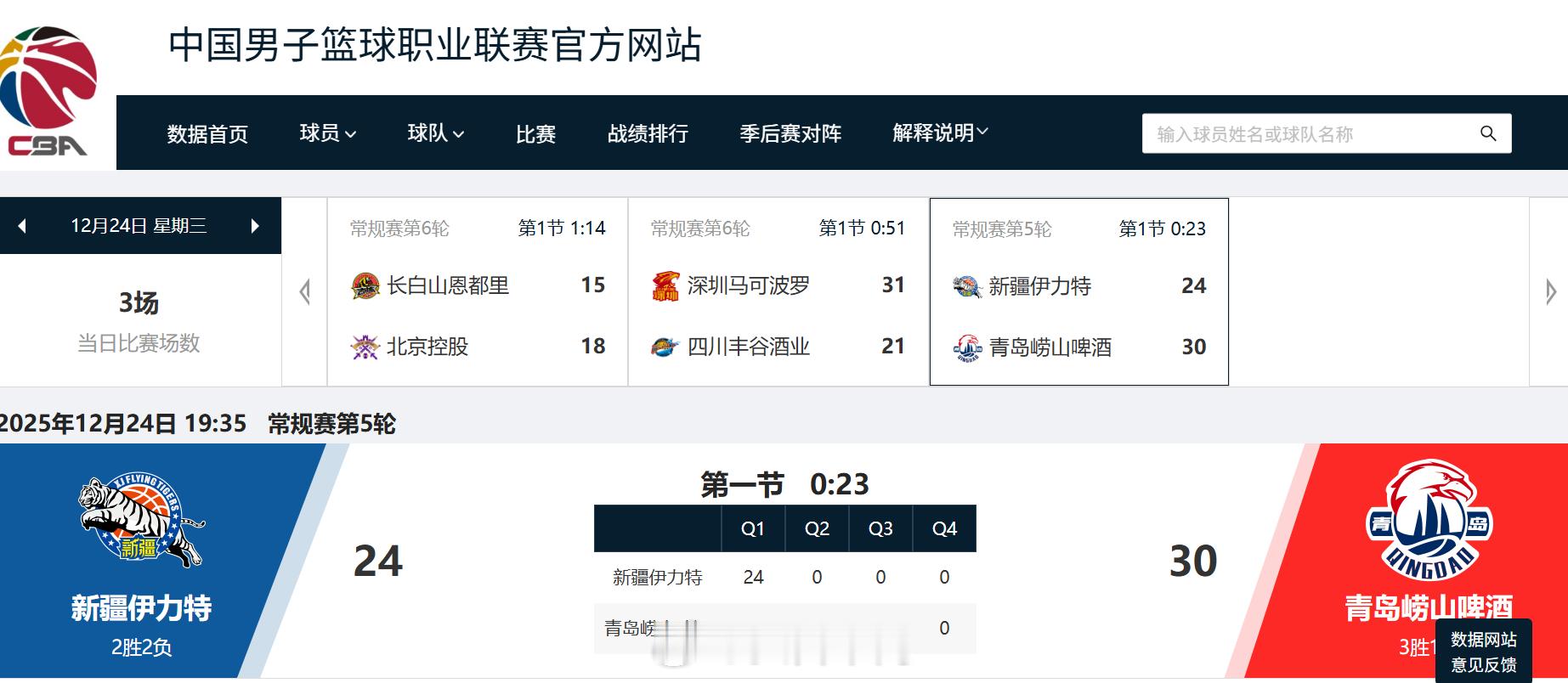Viewport: 1568px width, 683px height.
Task: Click 新疆伊力特 small logo in game card
Action: pos(967,286)
